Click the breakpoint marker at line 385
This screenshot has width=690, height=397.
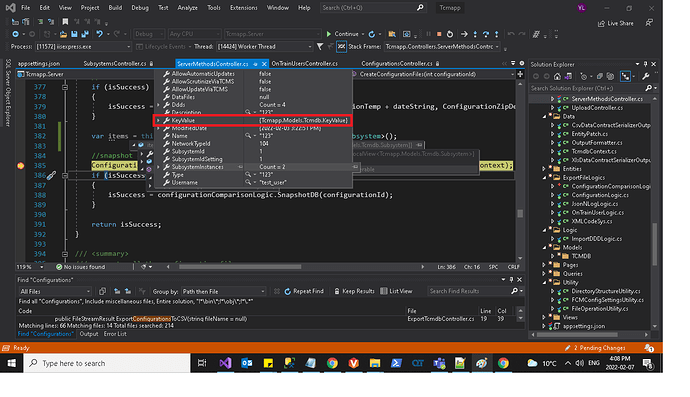[20, 165]
